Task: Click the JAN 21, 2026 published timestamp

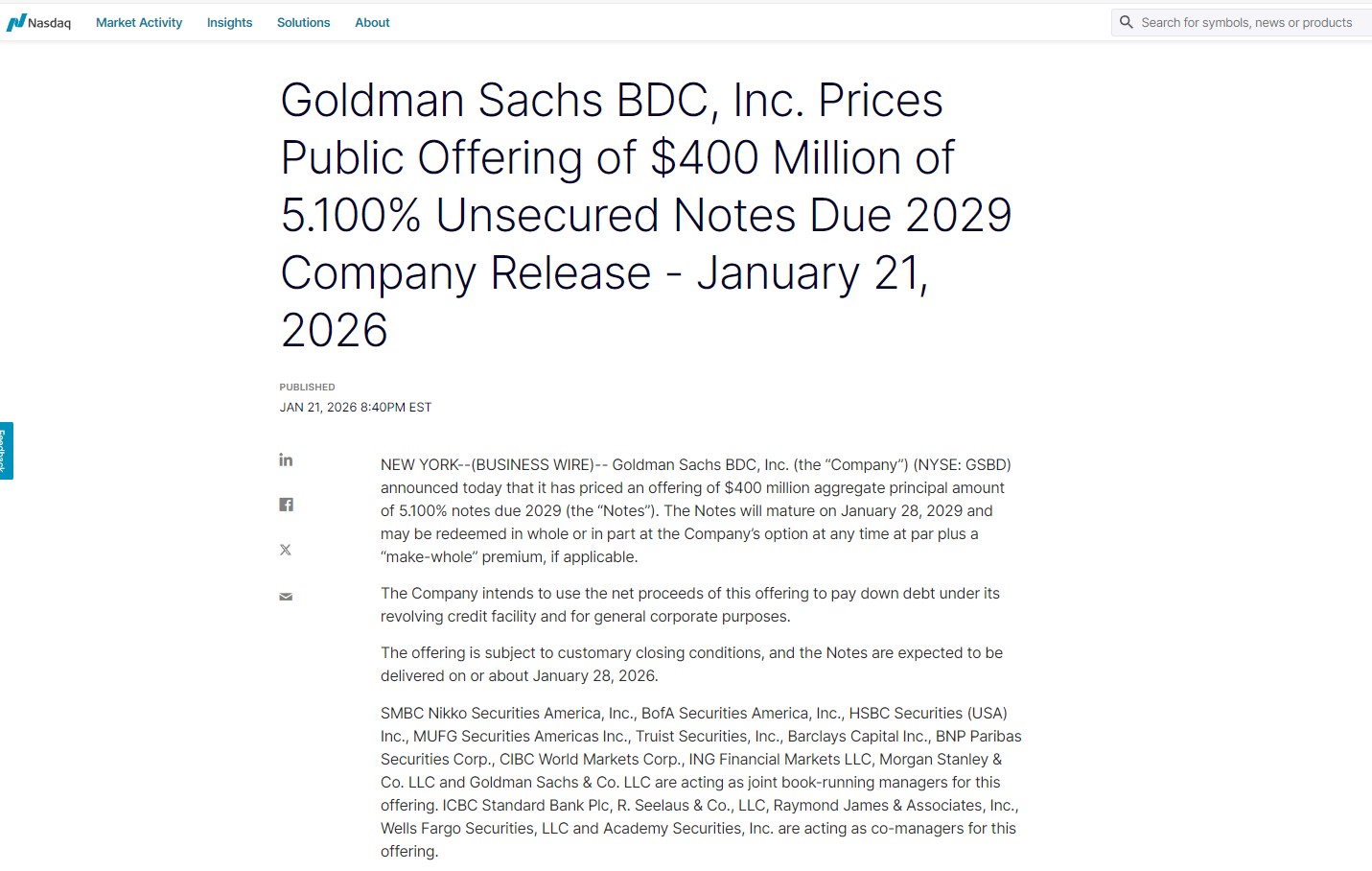Action: coord(355,407)
